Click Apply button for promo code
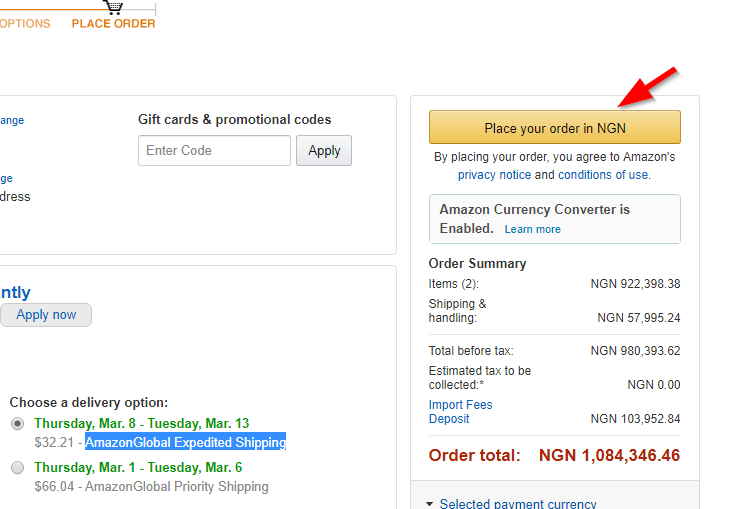This screenshot has height=509, width=750. 324,151
